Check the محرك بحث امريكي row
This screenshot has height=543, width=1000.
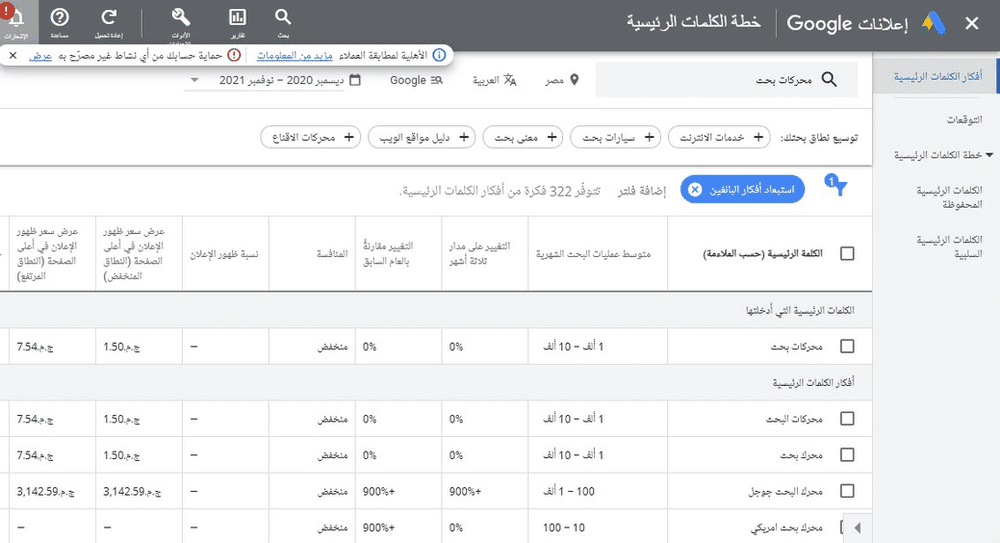pyautogui.click(x=842, y=527)
